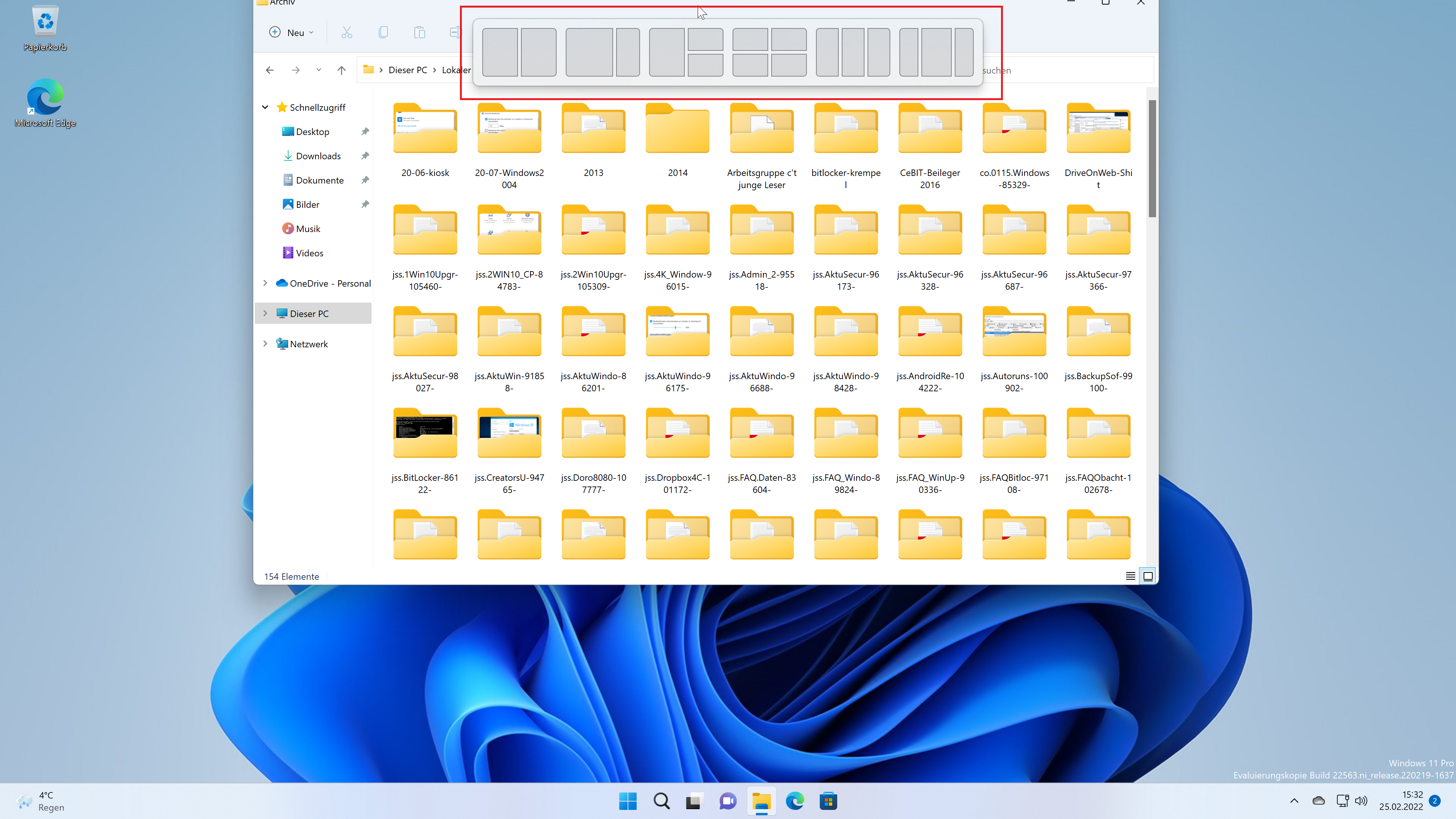1456x819 pixels.
Task: Switch to details list view
Action: [1130, 576]
